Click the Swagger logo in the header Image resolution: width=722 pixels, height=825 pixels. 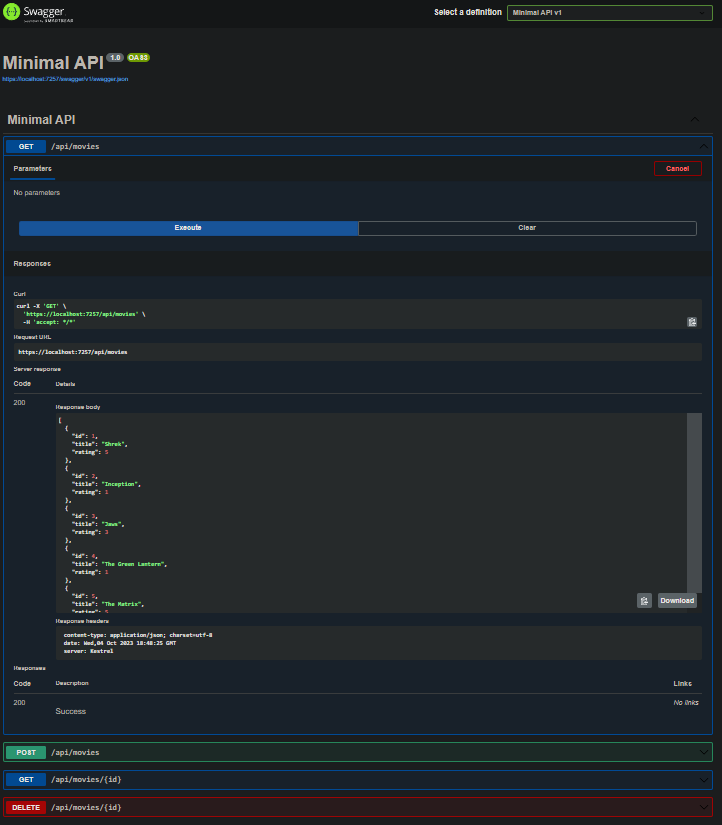(40, 14)
